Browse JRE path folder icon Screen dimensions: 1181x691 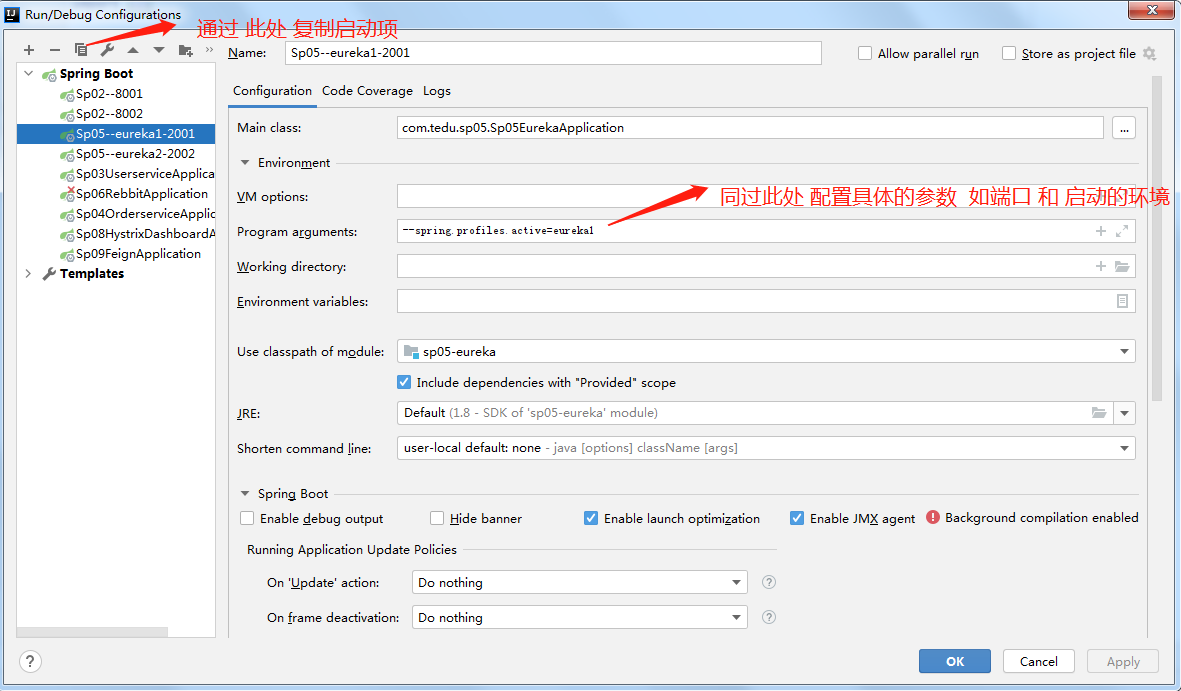1099,413
